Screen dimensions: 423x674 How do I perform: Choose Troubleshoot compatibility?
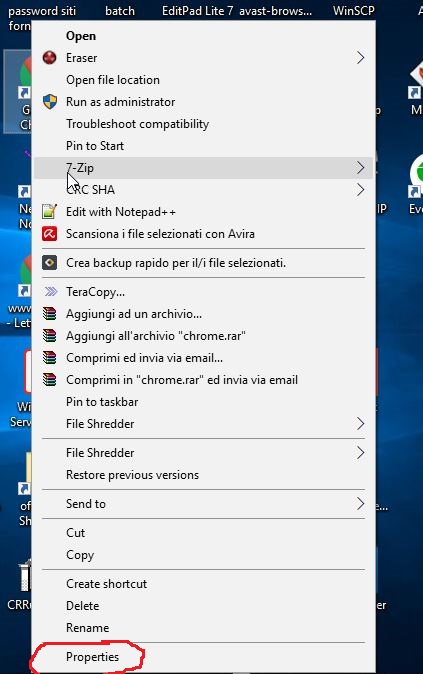point(137,124)
